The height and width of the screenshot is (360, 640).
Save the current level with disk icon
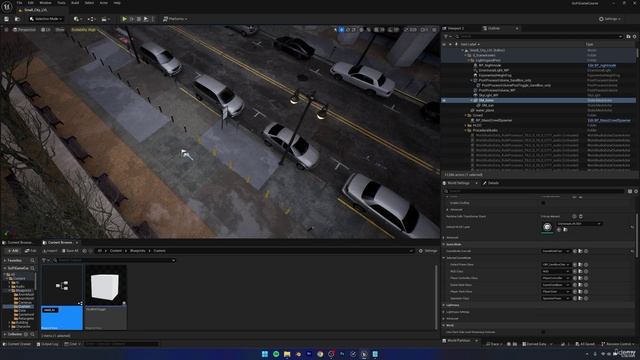coord(7,19)
